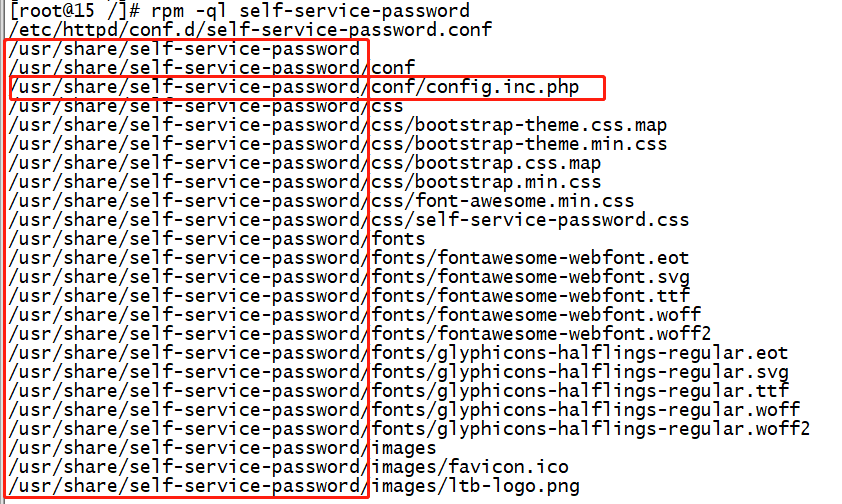Click the /etc/httpd/conf.d/self-service-password.conf path
The image size is (842, 504).
250,29
